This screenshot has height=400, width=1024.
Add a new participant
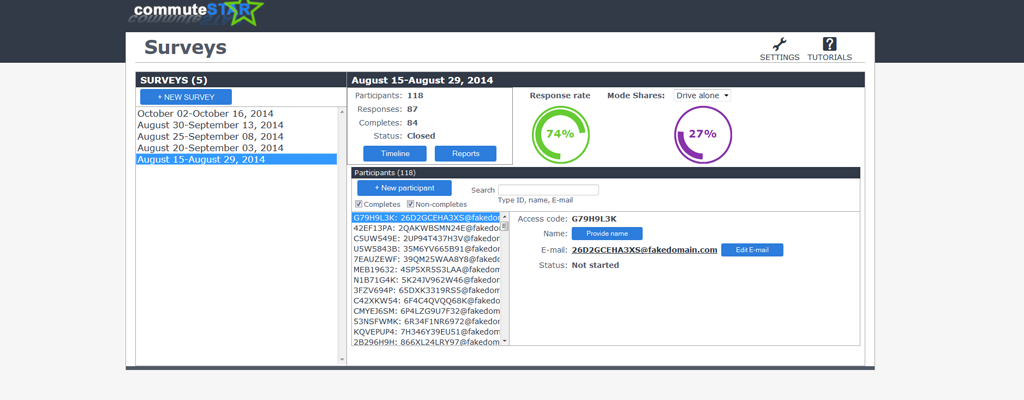pyautogui.click(x=404, y=188)
